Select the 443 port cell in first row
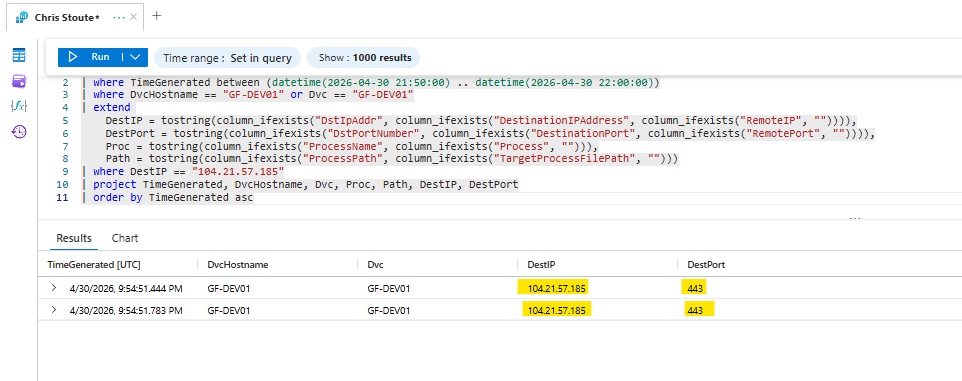This screenshot has height=381, width=962. pyautogui.click(x=695, y=288)
